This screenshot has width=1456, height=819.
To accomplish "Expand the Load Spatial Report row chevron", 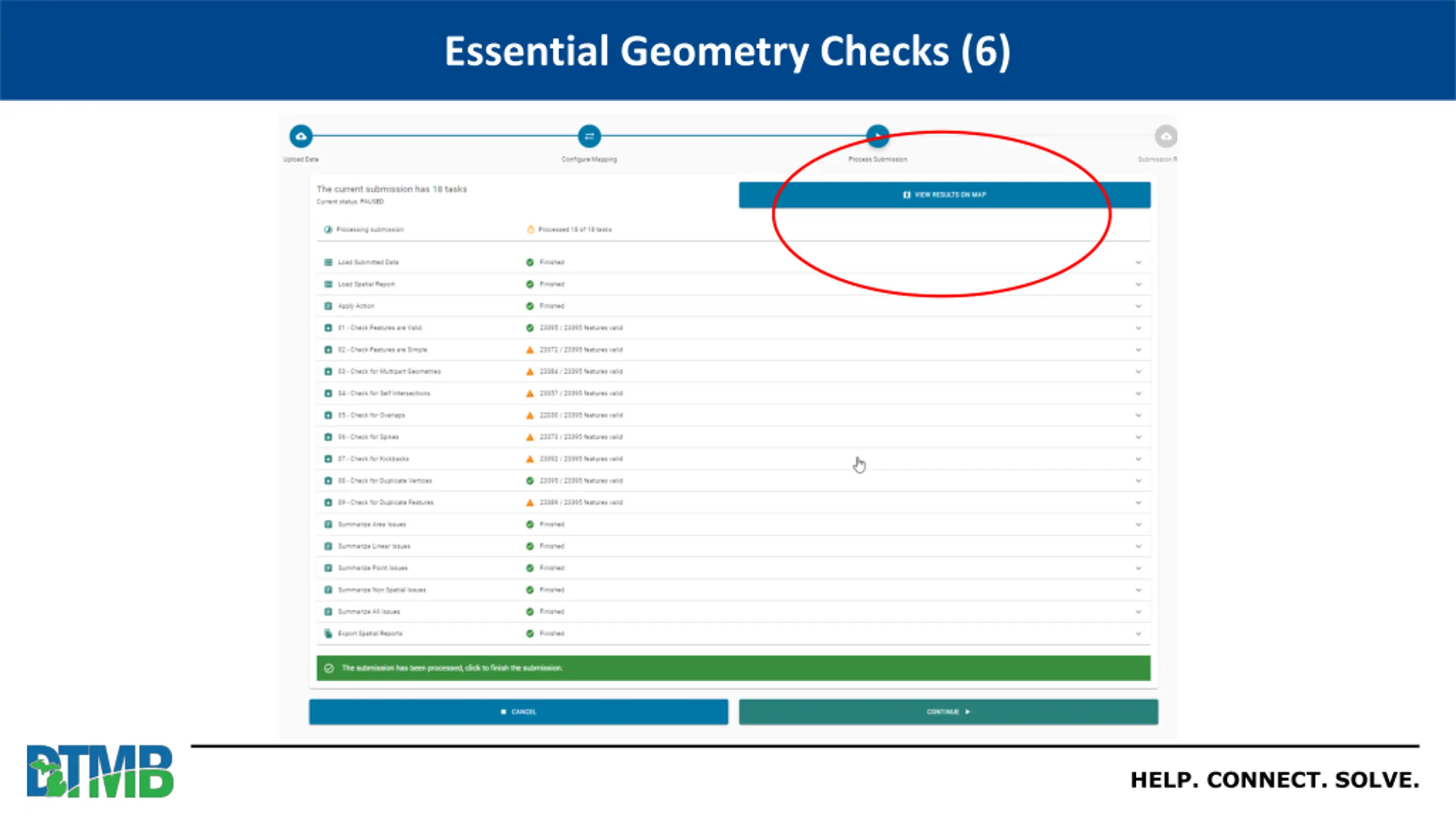I will pos(1138,284).
